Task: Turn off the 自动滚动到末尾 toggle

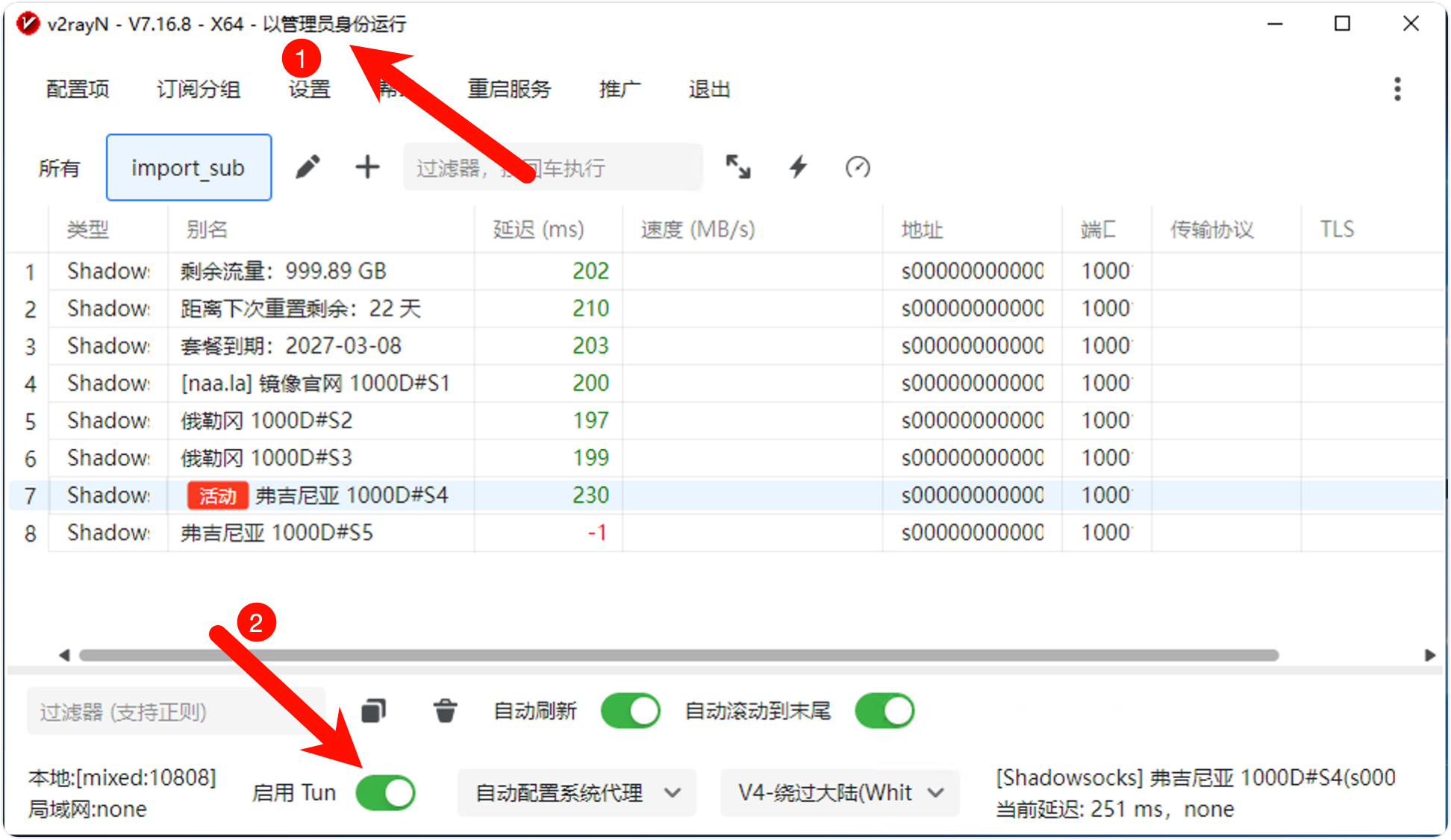Action: 884,711
